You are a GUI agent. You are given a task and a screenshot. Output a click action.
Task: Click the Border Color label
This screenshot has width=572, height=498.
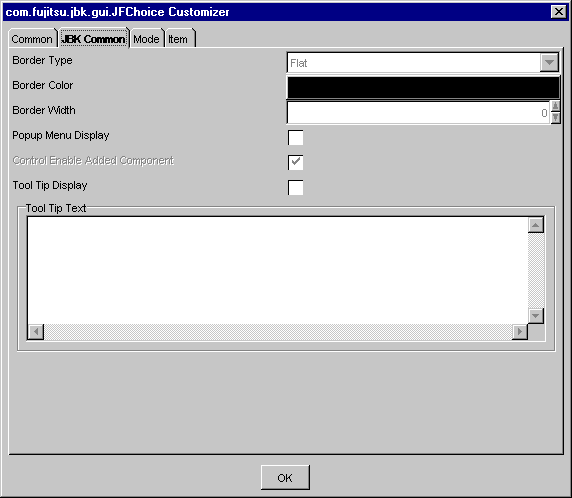click(x=43, y=85)
